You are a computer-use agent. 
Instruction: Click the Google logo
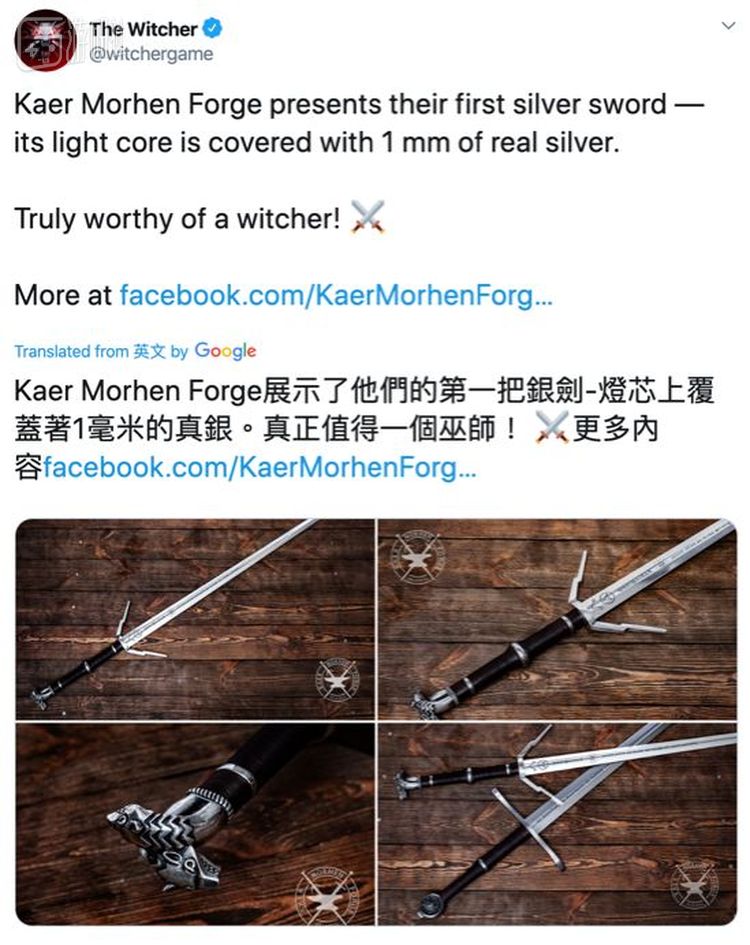point(225,351)
